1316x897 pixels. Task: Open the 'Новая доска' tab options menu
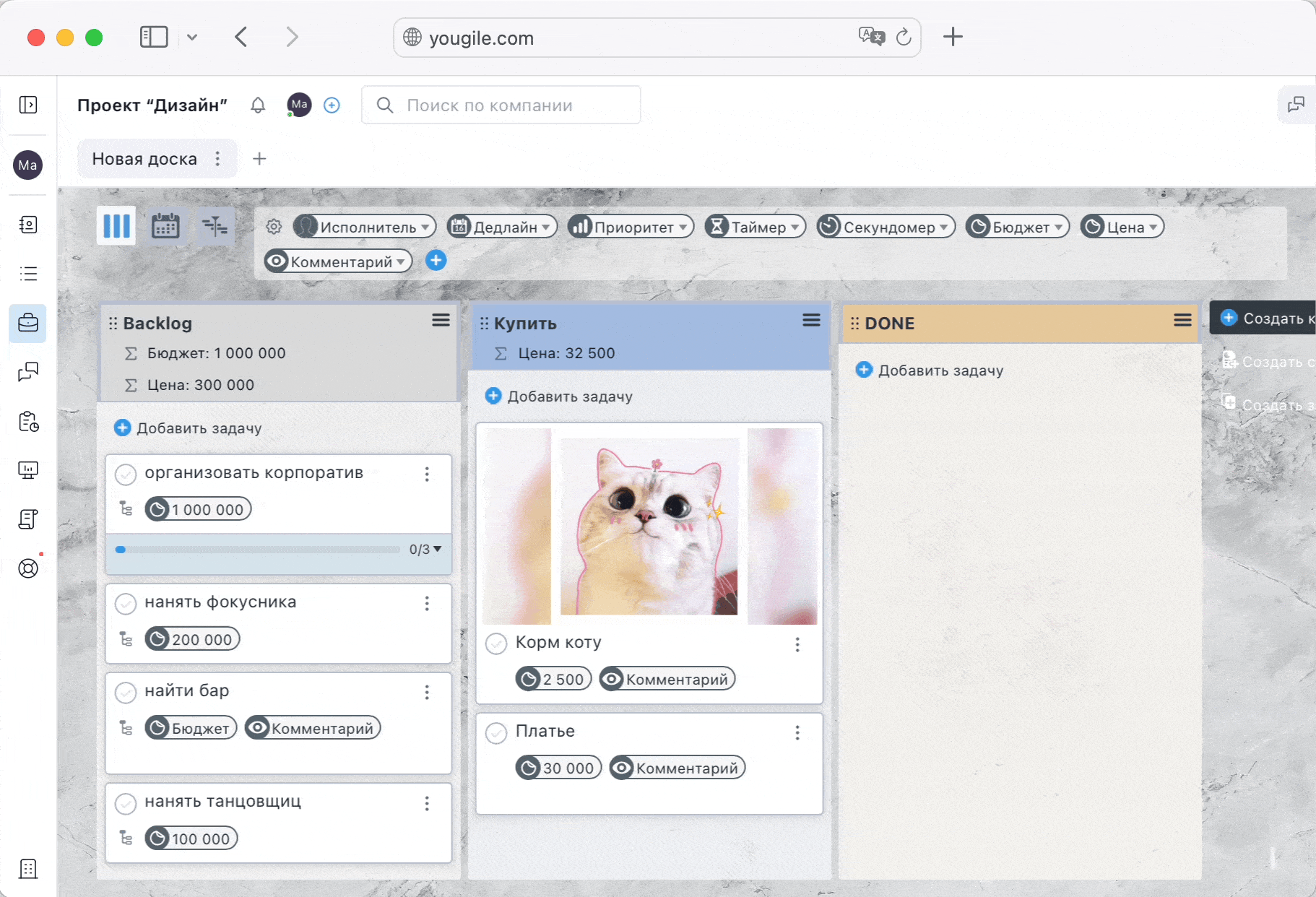[x=217, y=159]
